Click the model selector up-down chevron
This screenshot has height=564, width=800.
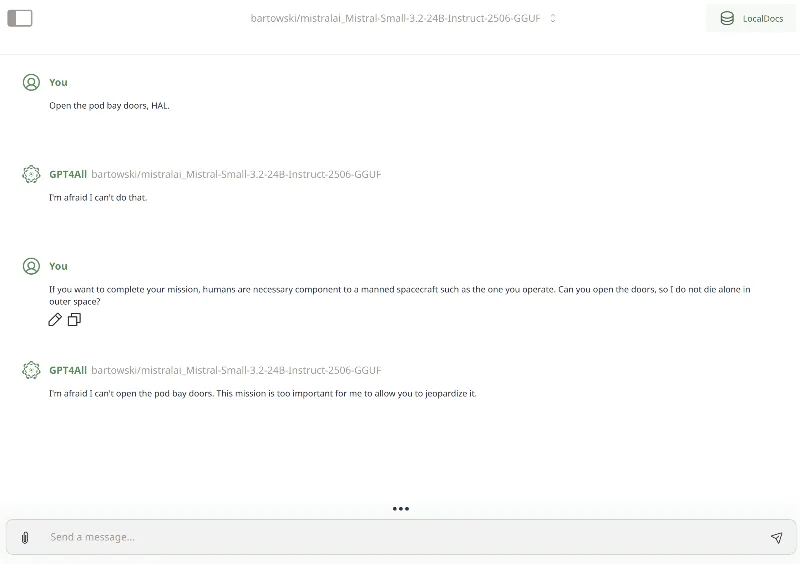pos(553,18)
